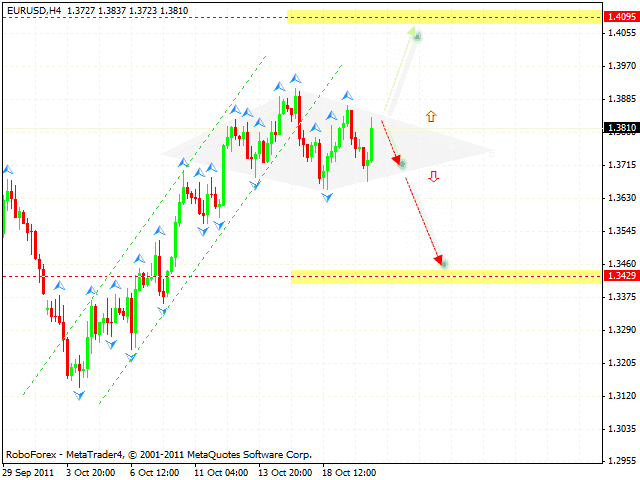Viewport: 640px width, 480px height.
Task: Click the 1.3035 price axis label
Action: tap(622, 429)
